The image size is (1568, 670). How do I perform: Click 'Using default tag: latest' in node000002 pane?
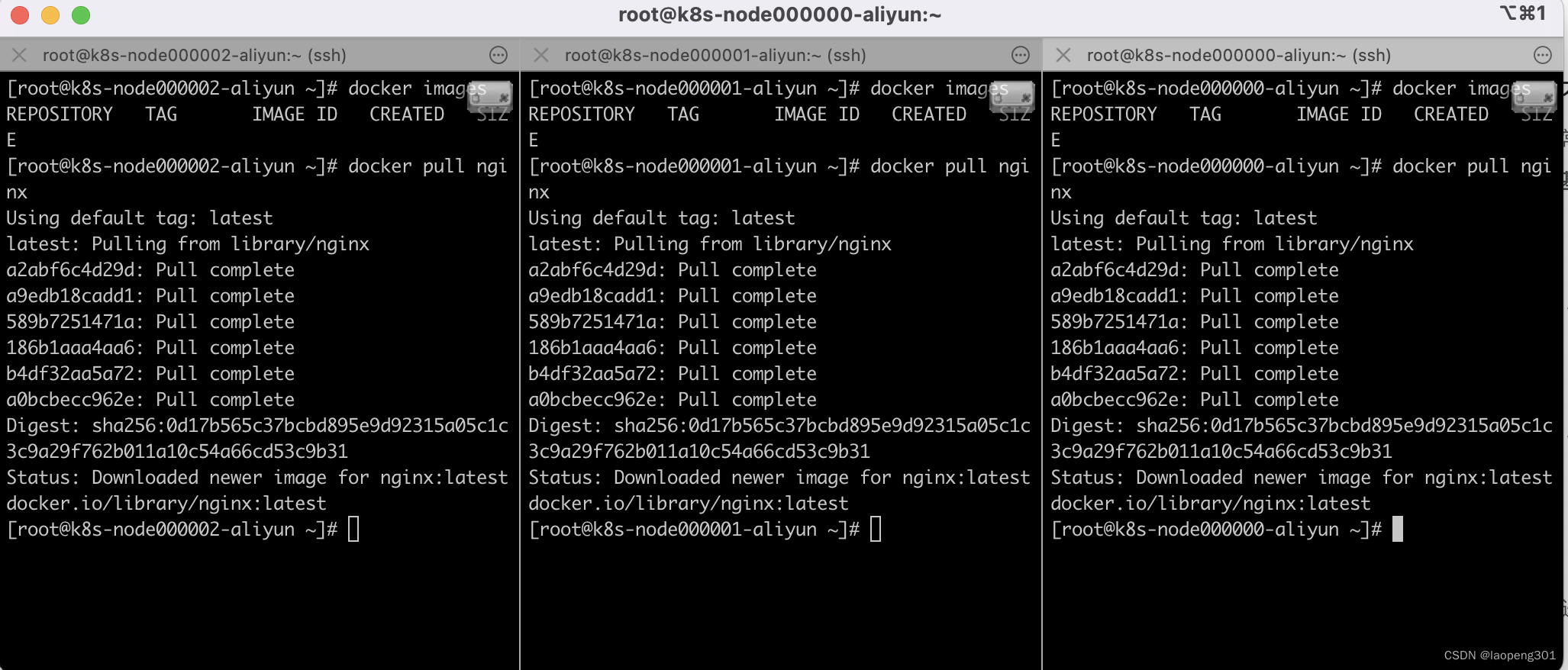tap(140, 218)
